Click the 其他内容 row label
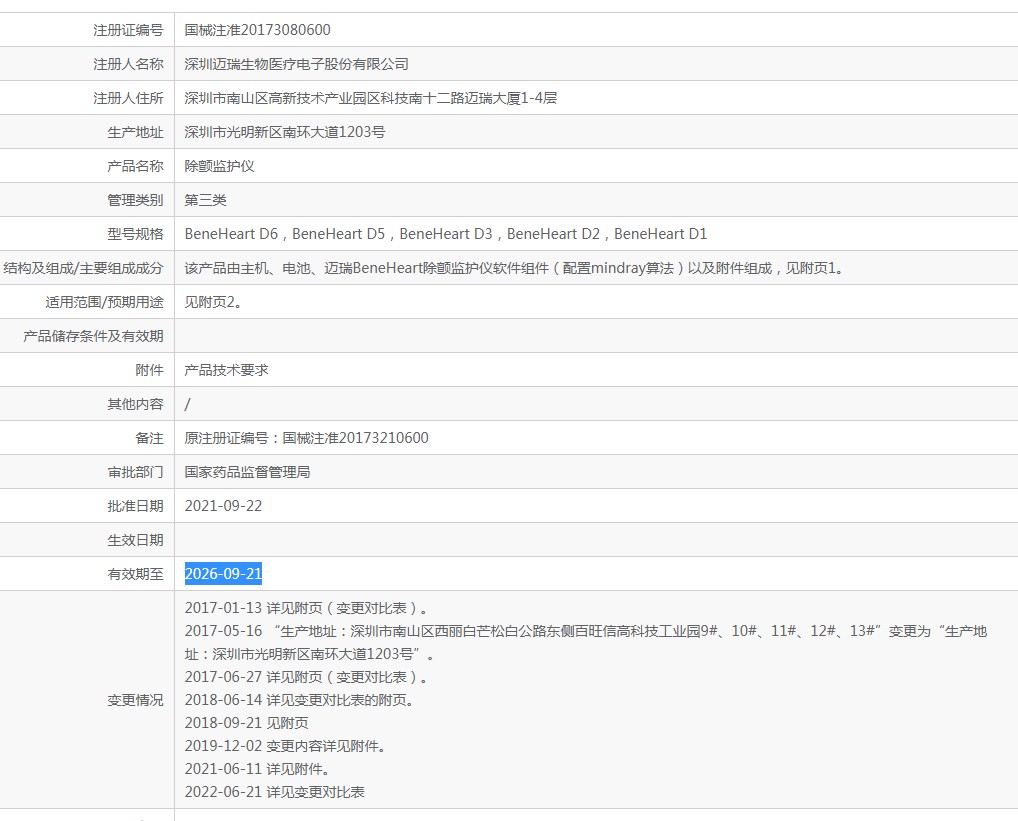This screenshot has width=1018, height=821. 135,404
